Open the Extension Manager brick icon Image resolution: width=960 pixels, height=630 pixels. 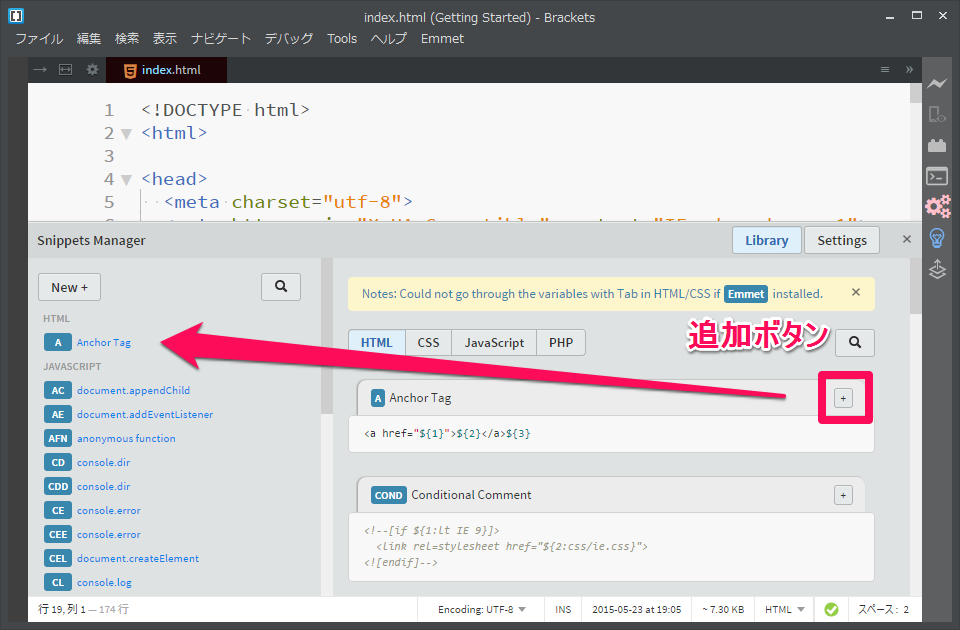tap(937, 145)
